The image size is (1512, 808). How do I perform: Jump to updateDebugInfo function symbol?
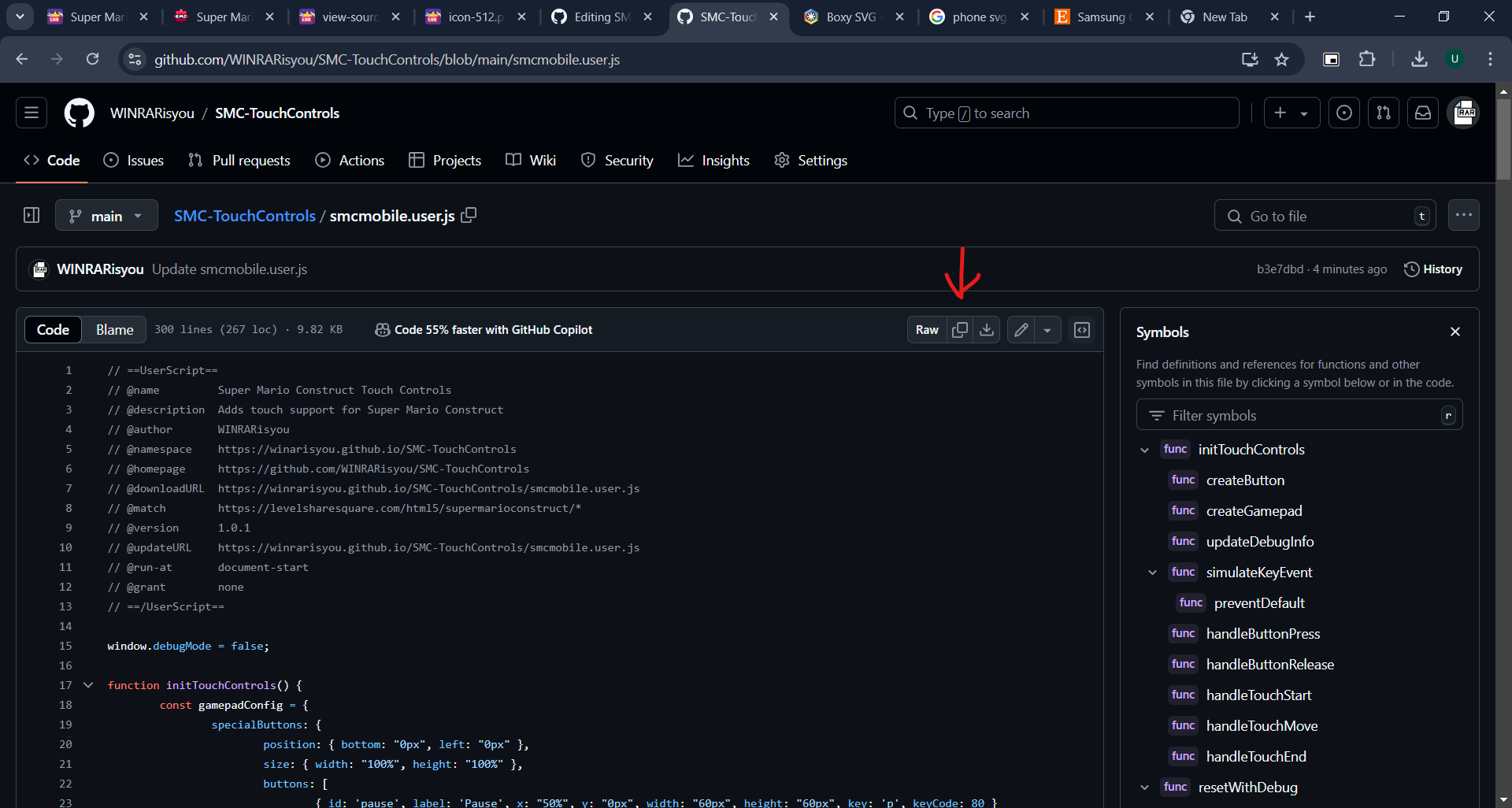(x=1259, y=542)
